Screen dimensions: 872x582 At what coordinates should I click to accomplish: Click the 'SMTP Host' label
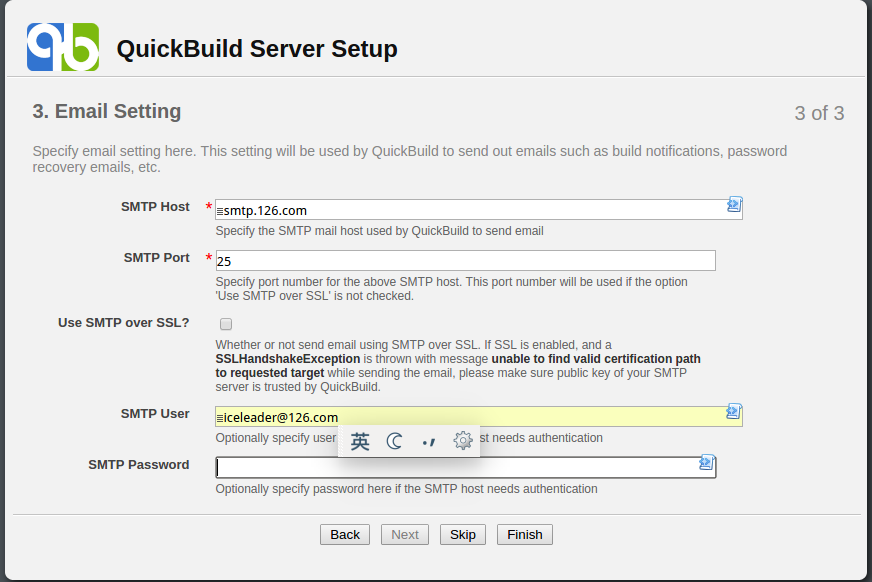pyautogui.click(x=155, y=207)
